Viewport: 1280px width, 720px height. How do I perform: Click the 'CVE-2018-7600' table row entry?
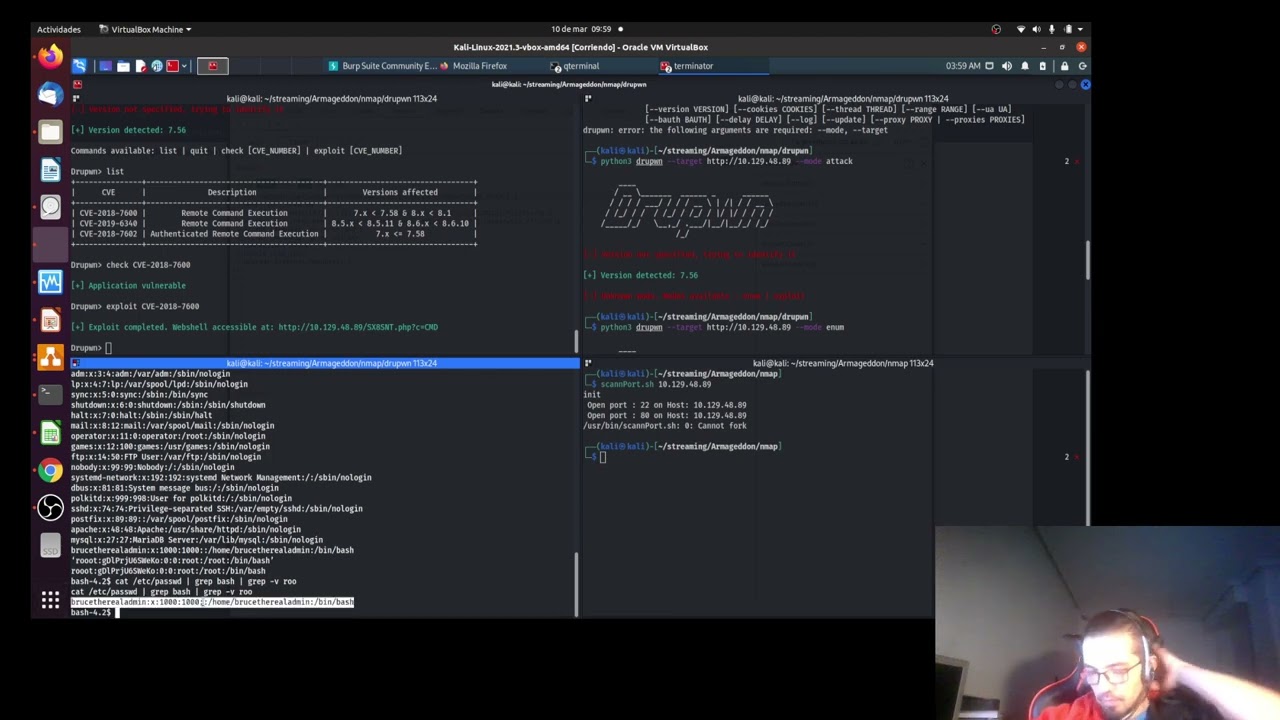coord(273,213)
